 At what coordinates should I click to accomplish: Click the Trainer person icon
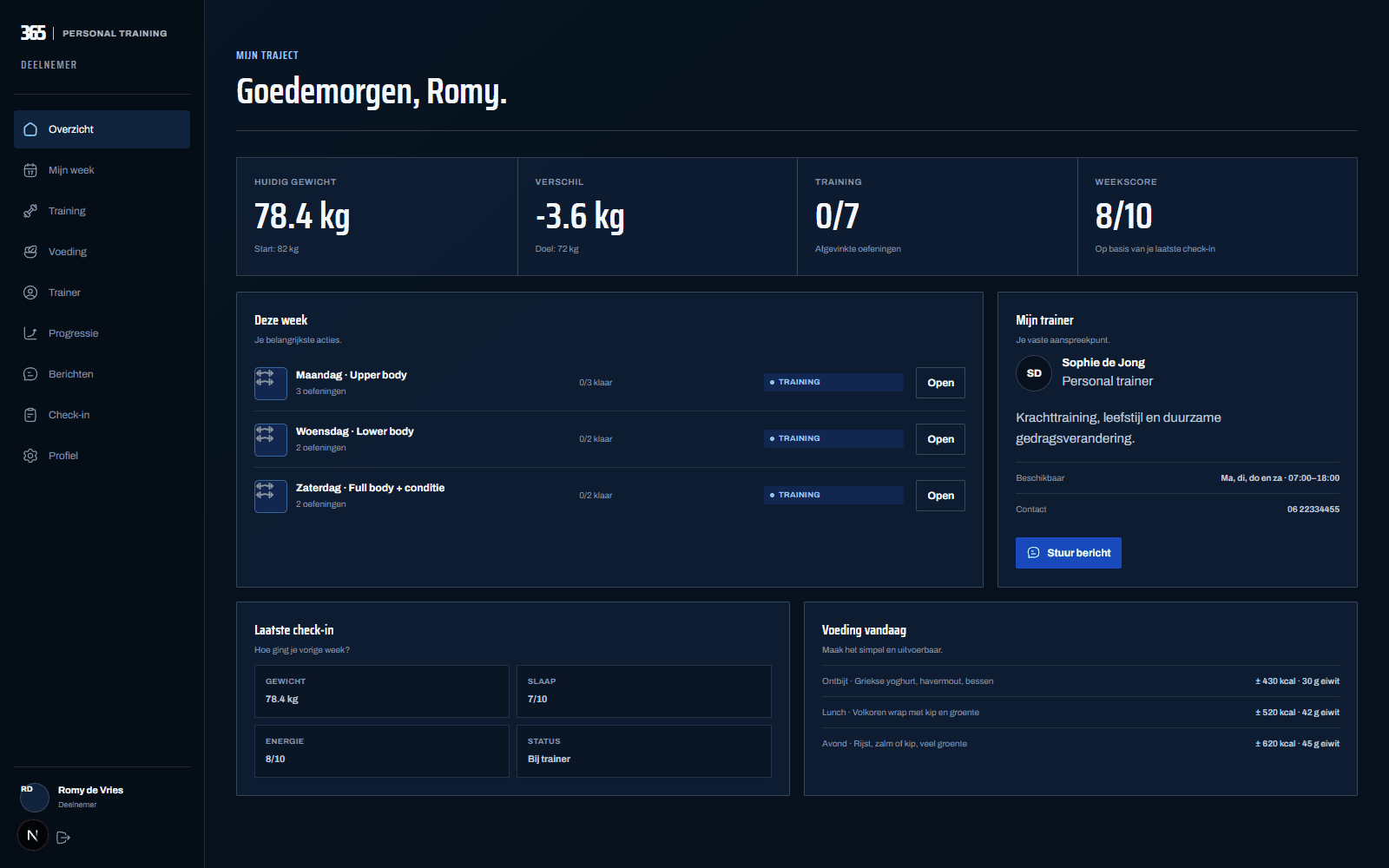click(x=30, y=293)
